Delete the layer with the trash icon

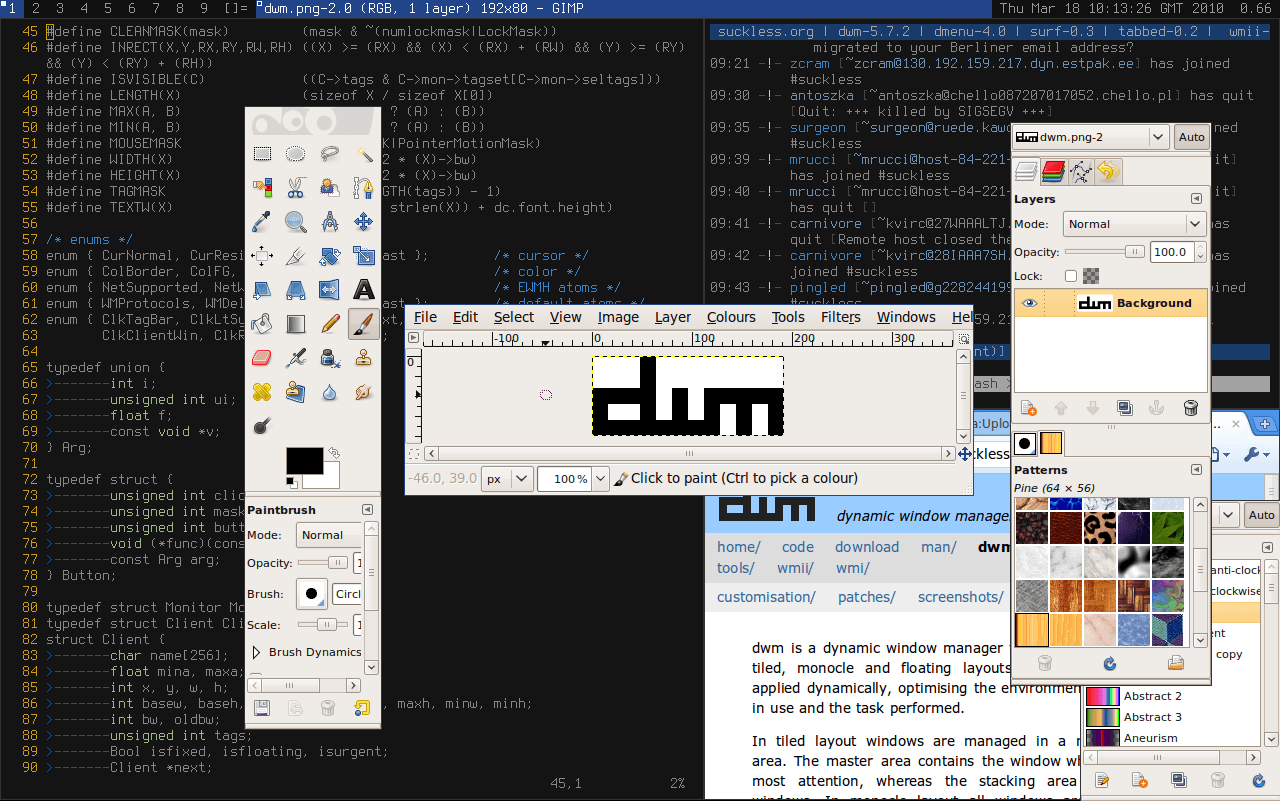1190,408
